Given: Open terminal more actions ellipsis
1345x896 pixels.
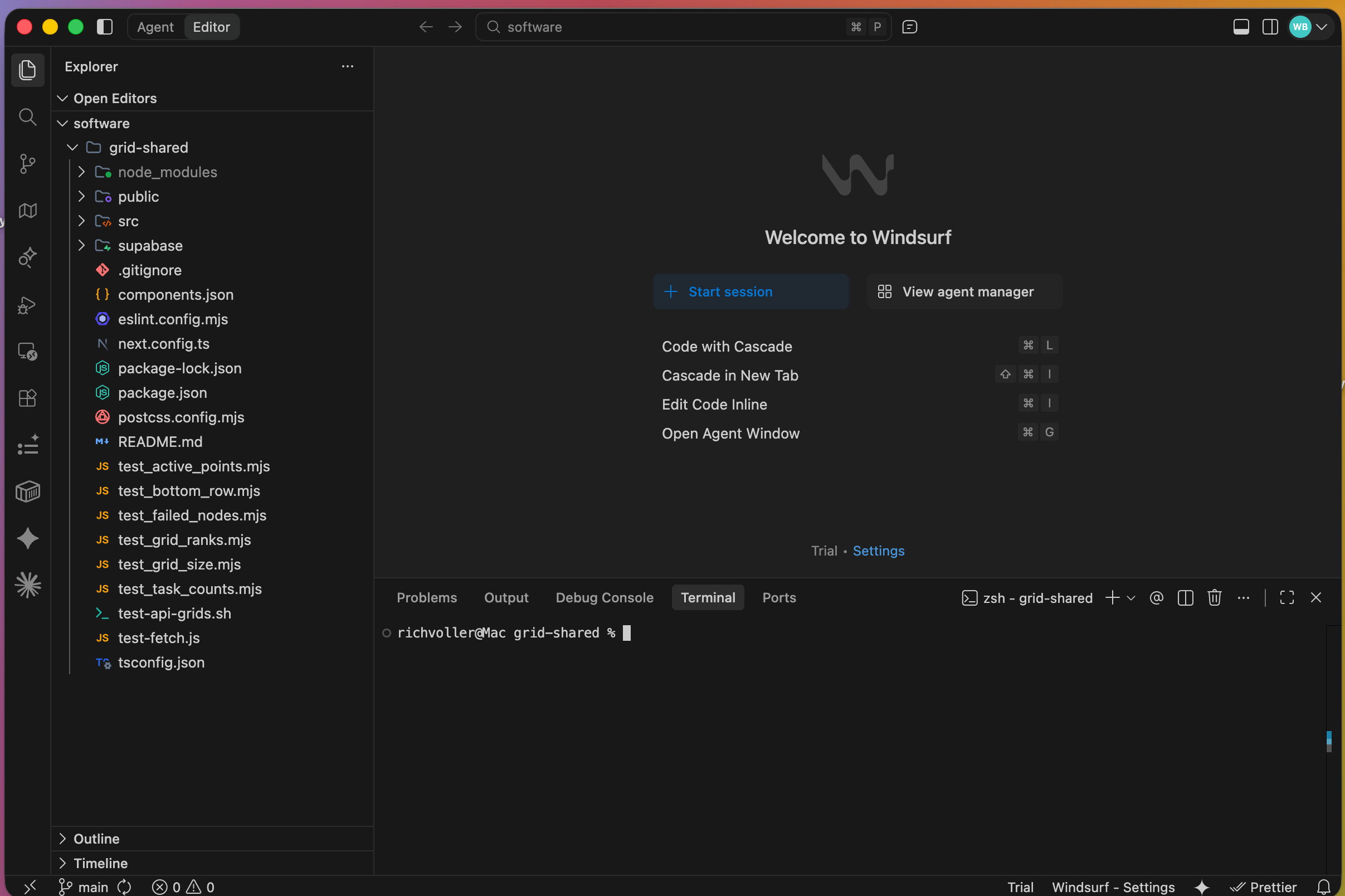Looking at the screenshot, I should (1244, 598).
